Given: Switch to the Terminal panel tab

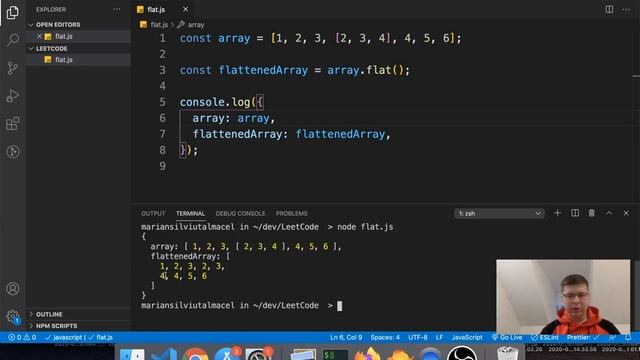Looking at the screenshot, I should (x=190, y=213).
